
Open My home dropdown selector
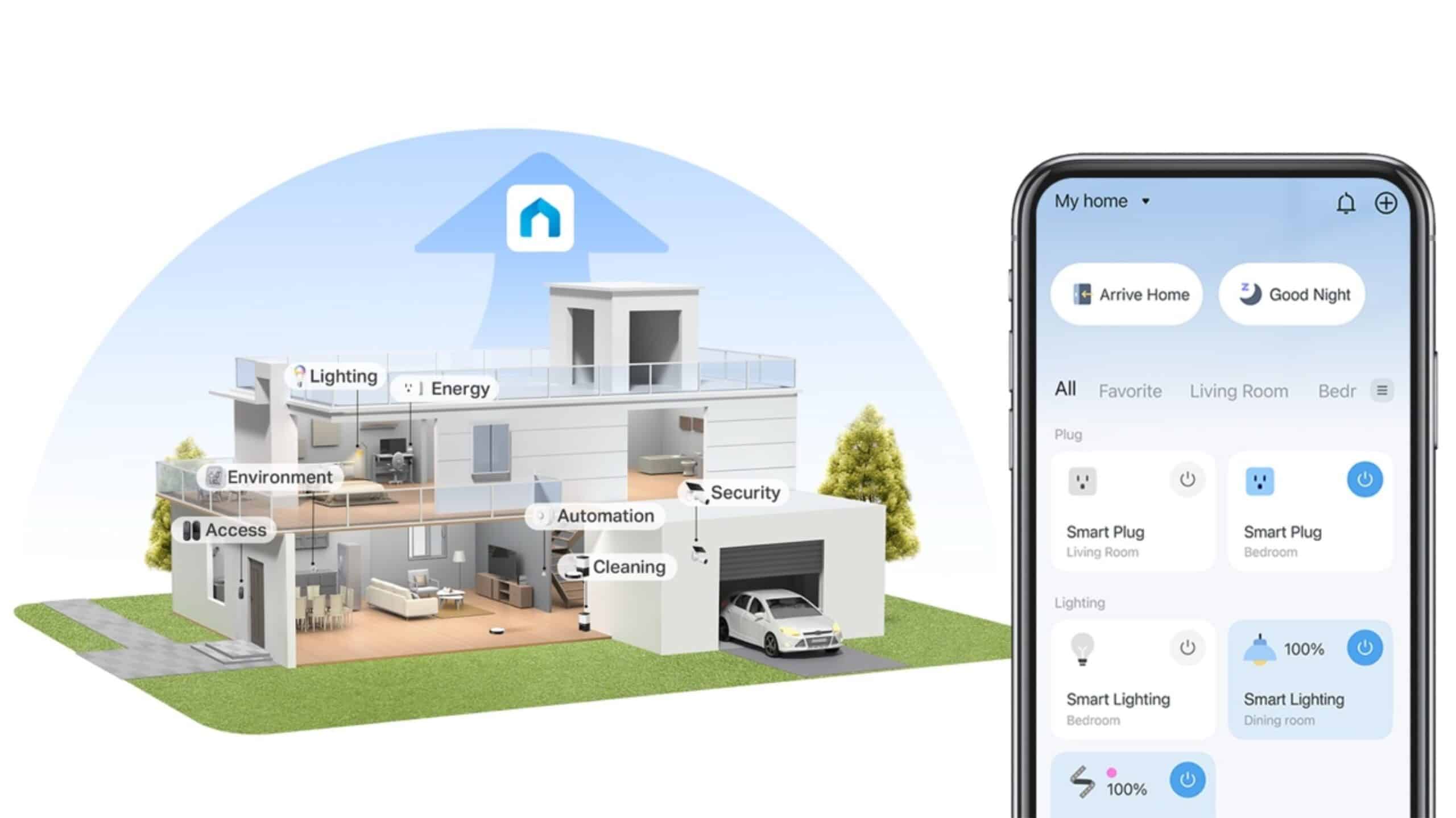(x=1101, y=201)
